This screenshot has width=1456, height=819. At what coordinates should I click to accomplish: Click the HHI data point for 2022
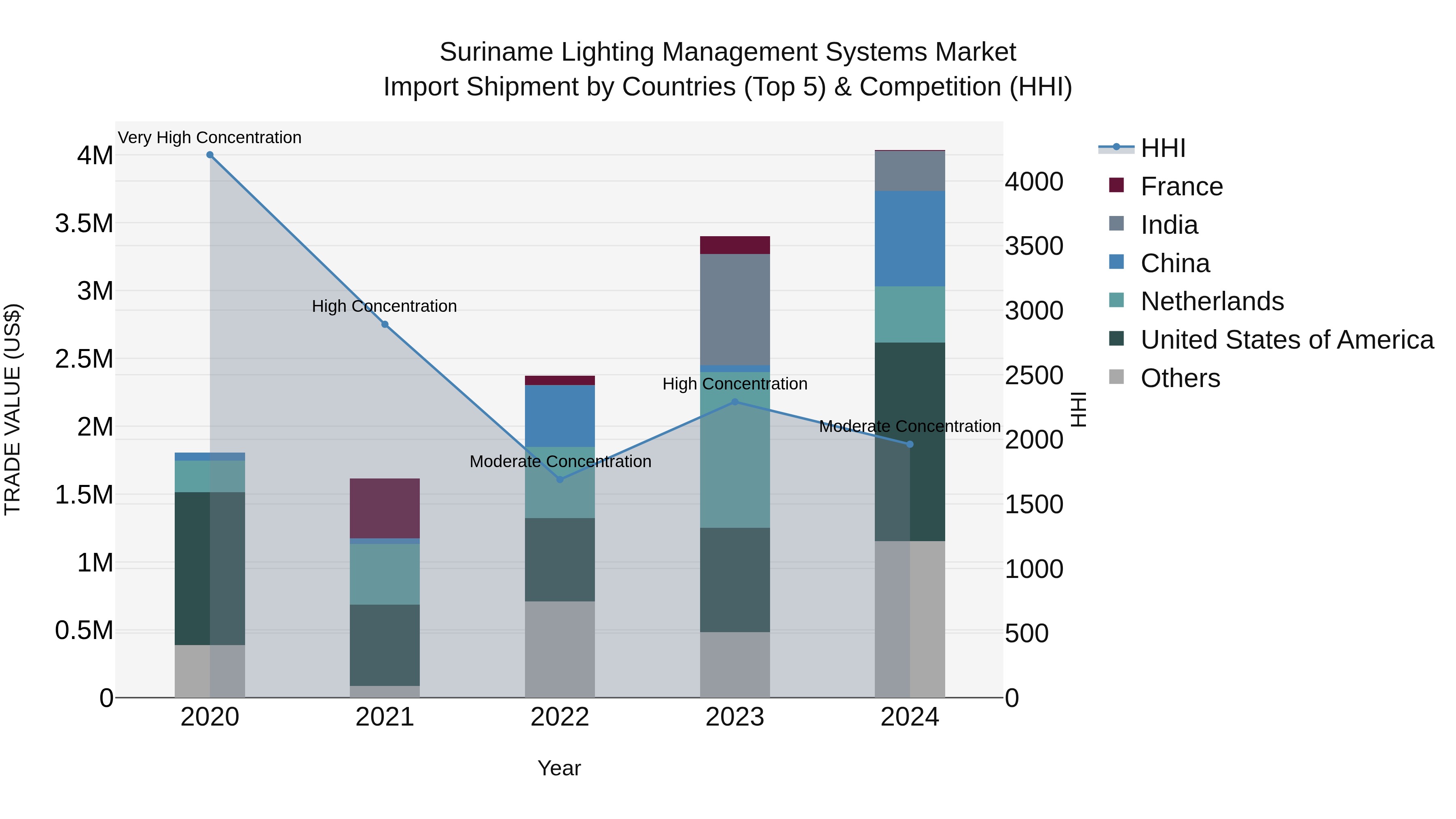(x=560, y=479)
